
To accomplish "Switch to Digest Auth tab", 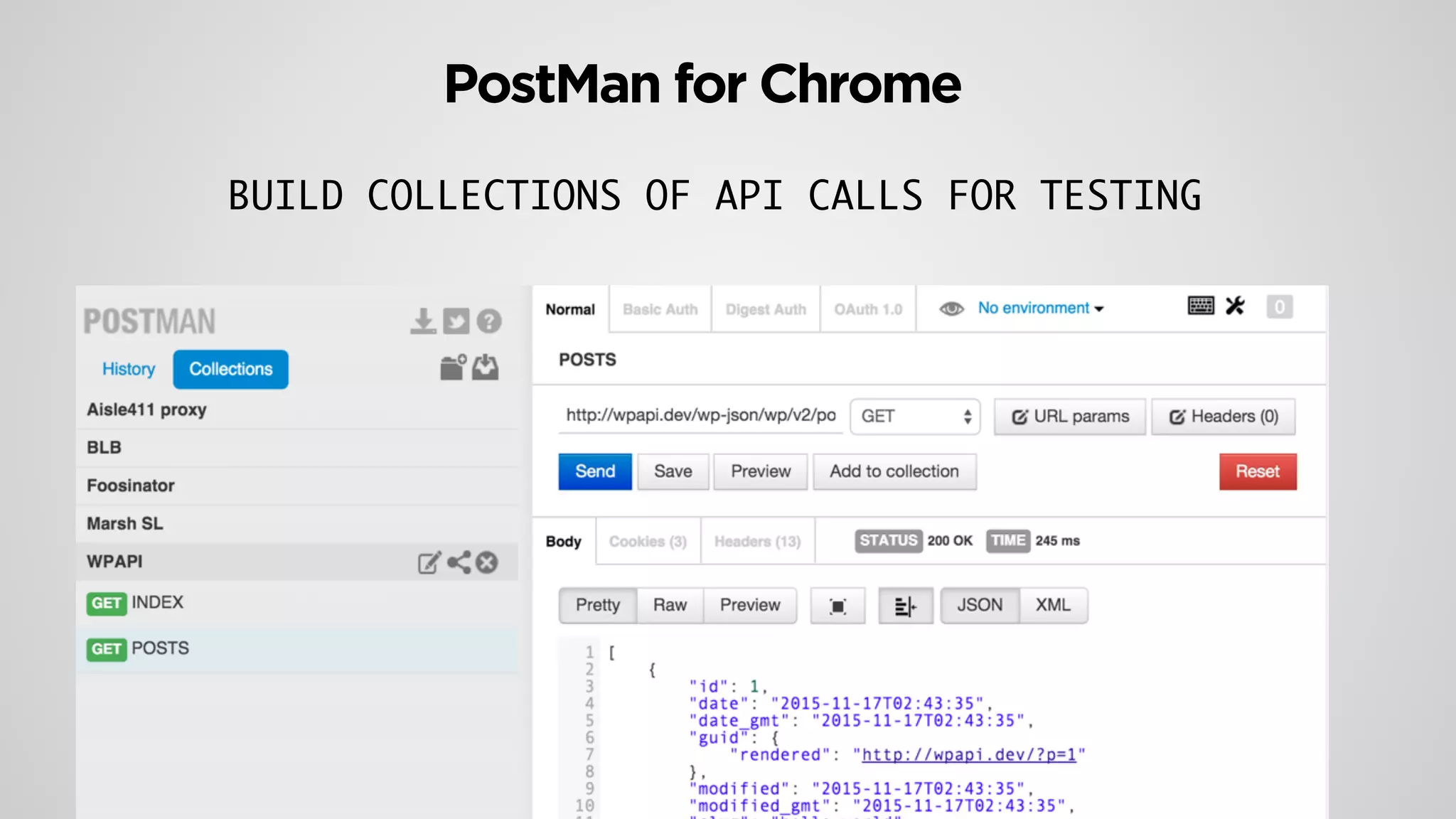I will tap(766, 309).
